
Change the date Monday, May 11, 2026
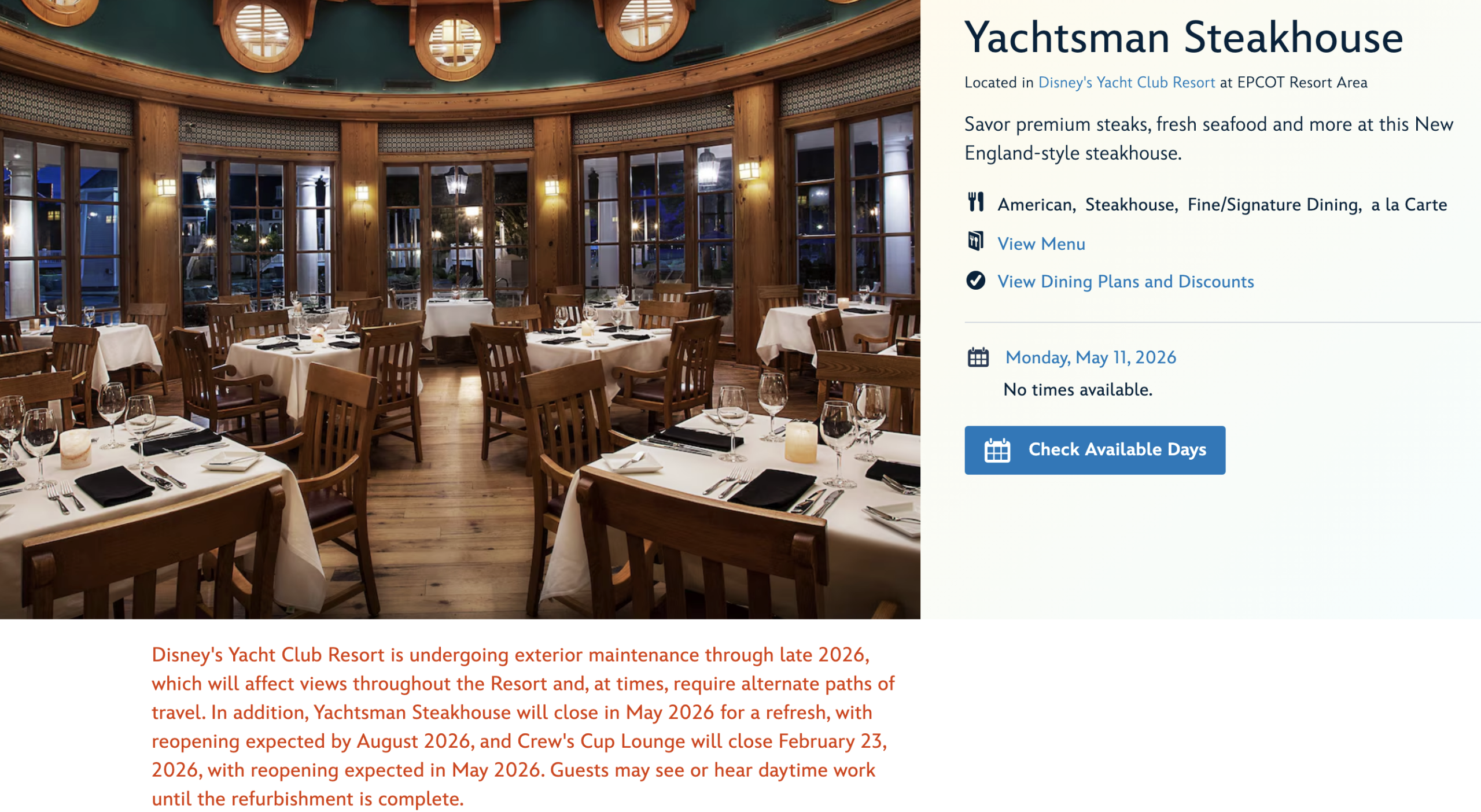[x=1091, y=357]
